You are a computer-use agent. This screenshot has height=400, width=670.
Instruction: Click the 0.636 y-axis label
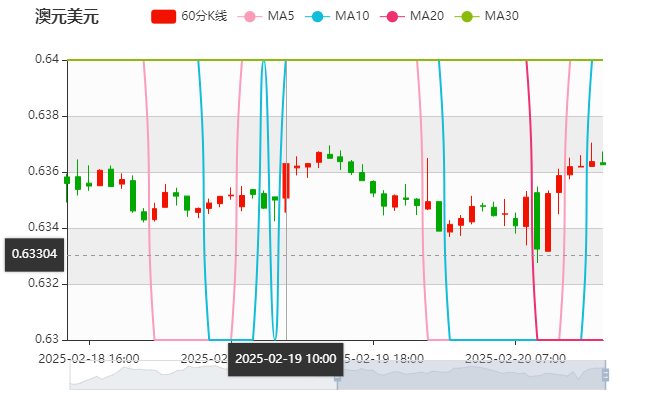click(47, 171)
